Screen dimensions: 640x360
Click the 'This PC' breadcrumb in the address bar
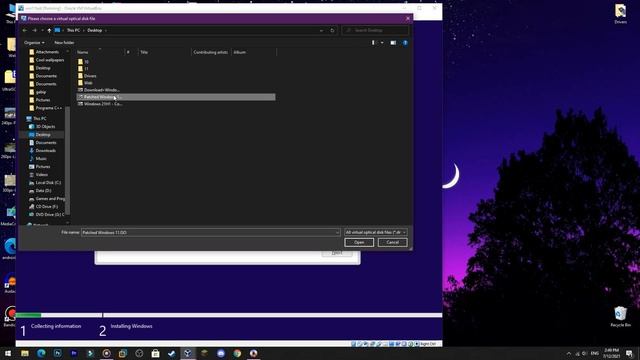73,30
